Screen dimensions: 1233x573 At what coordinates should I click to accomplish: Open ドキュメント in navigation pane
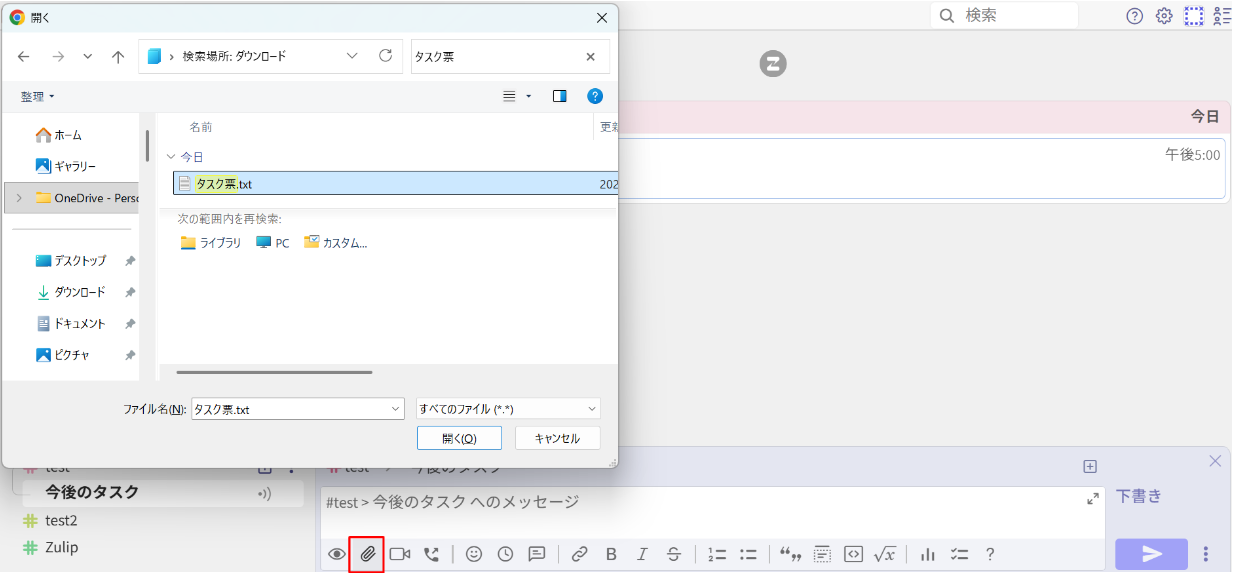tap(71, 324)
